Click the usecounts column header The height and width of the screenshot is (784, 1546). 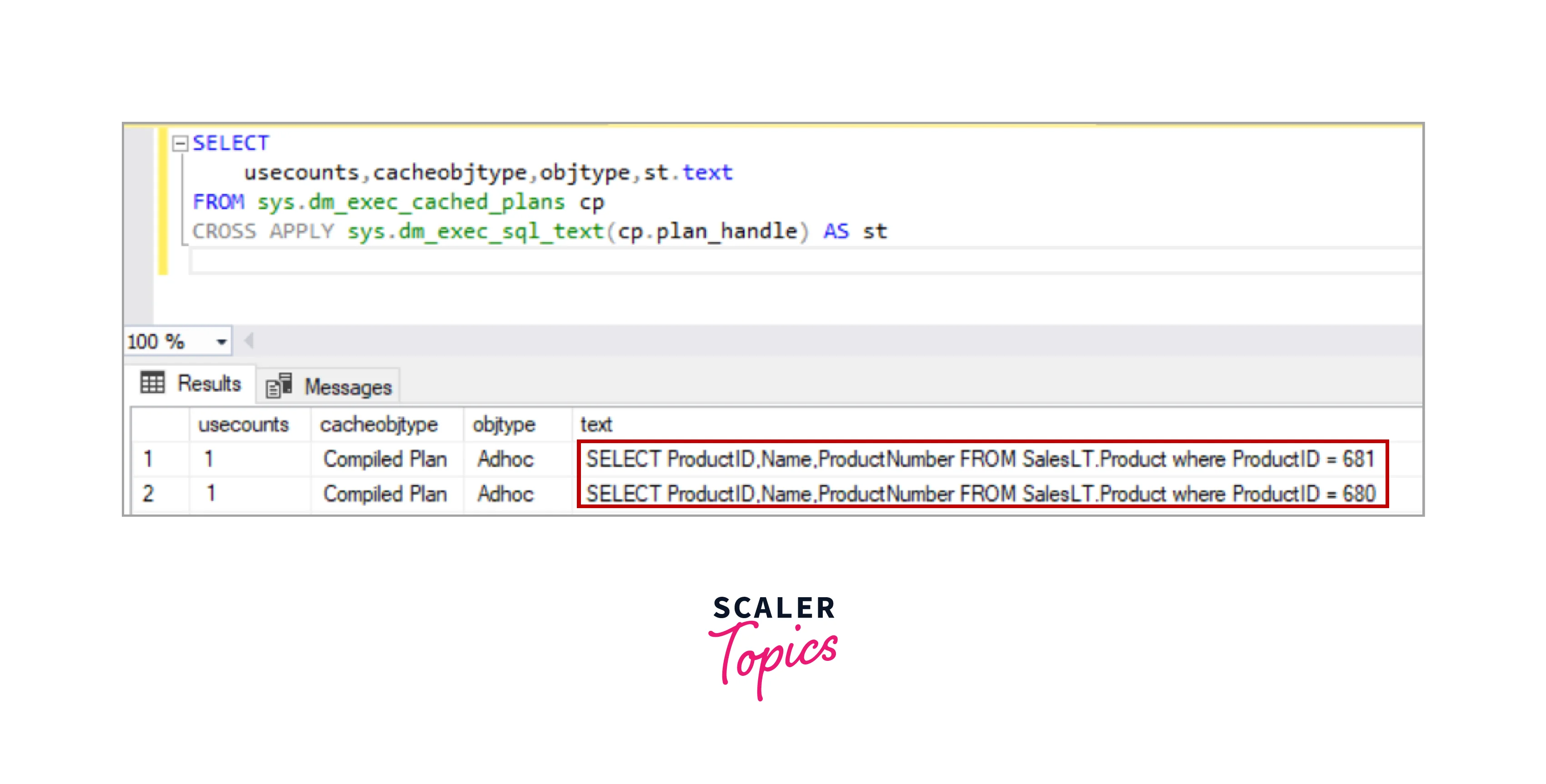coord(243,424)
